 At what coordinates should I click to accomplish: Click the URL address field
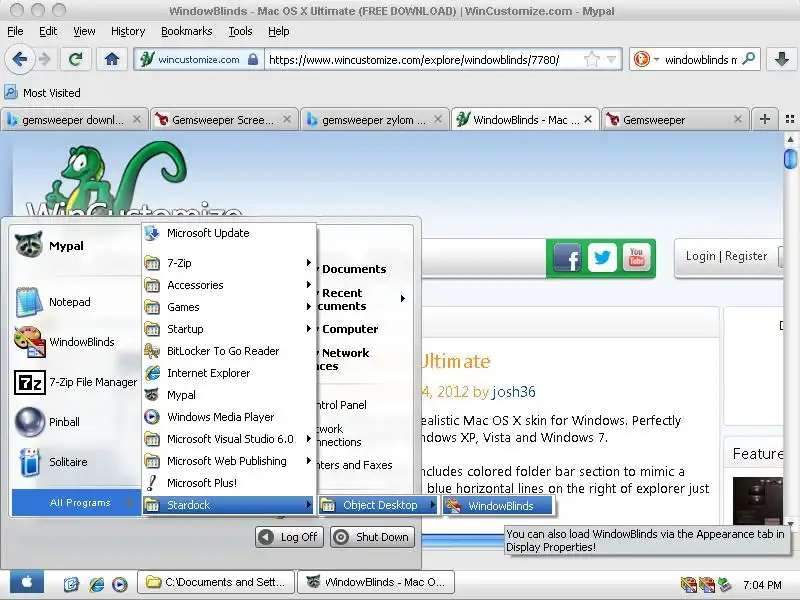click(x=422, y=60)
